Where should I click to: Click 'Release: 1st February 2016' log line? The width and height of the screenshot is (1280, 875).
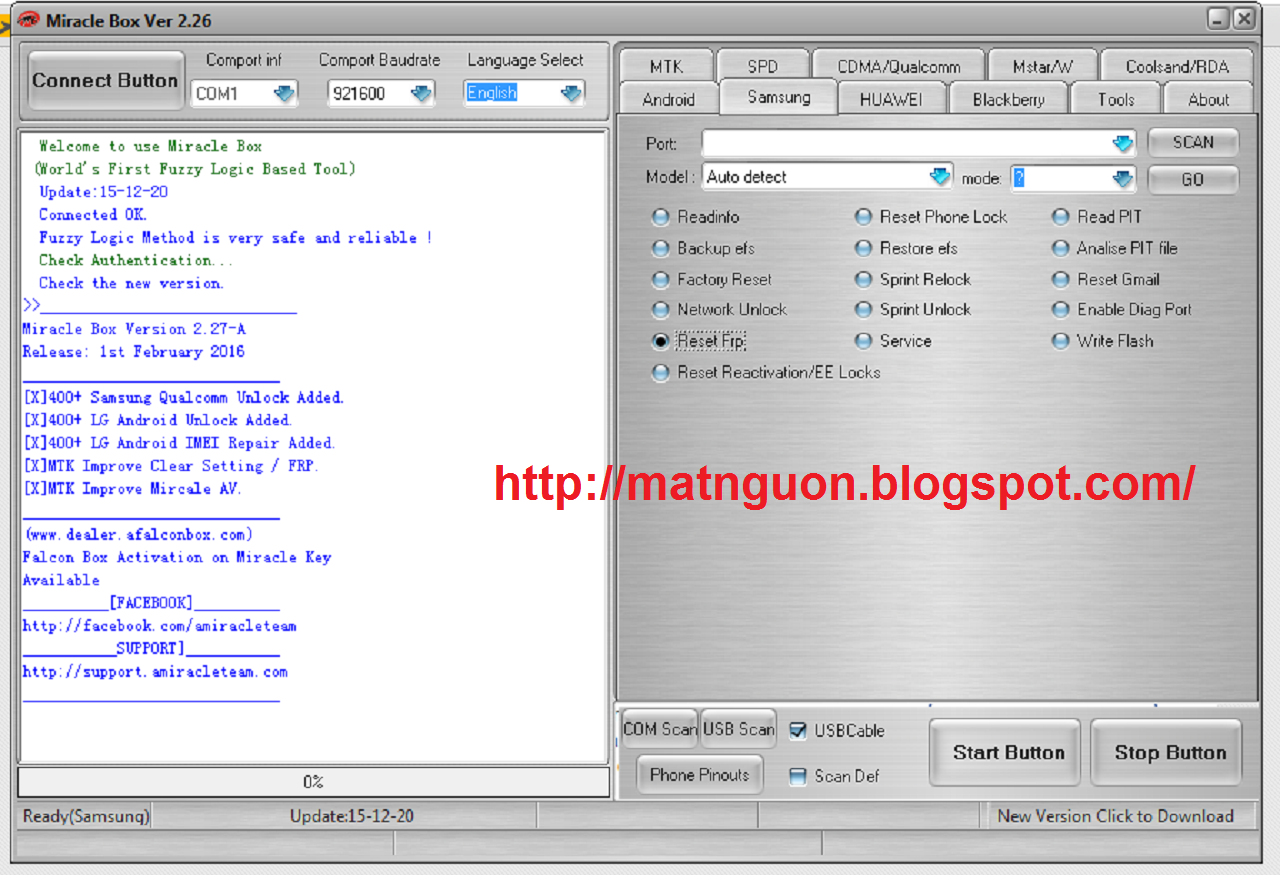(x=134, y=352)
